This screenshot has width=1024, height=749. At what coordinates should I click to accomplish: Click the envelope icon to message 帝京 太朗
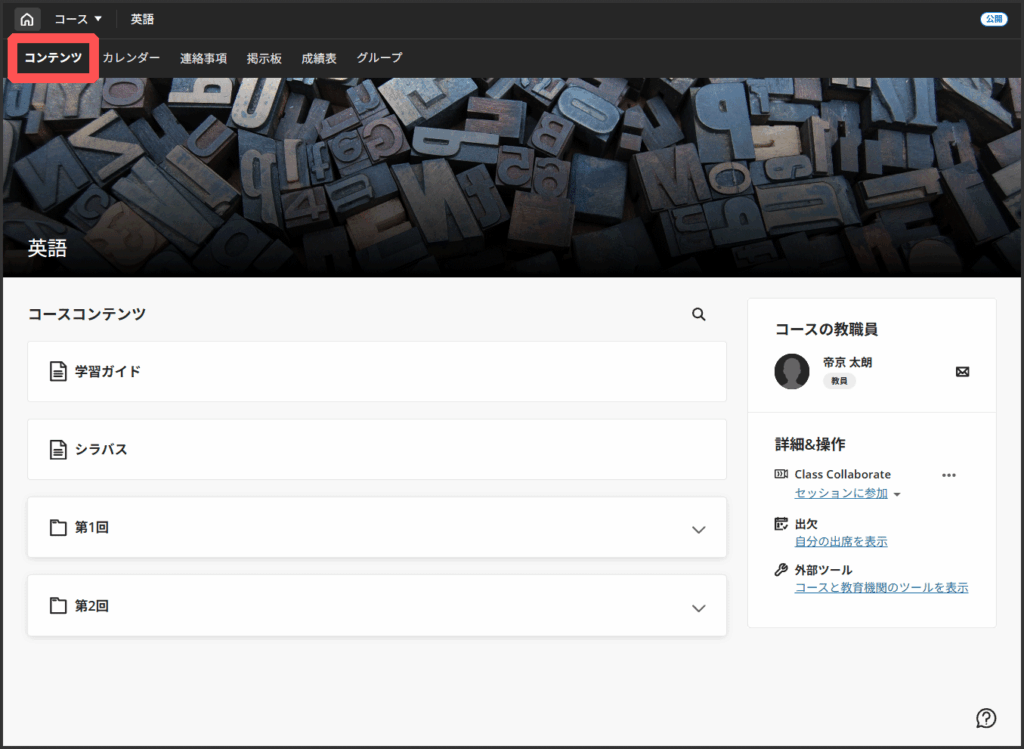tap(962, 372)
